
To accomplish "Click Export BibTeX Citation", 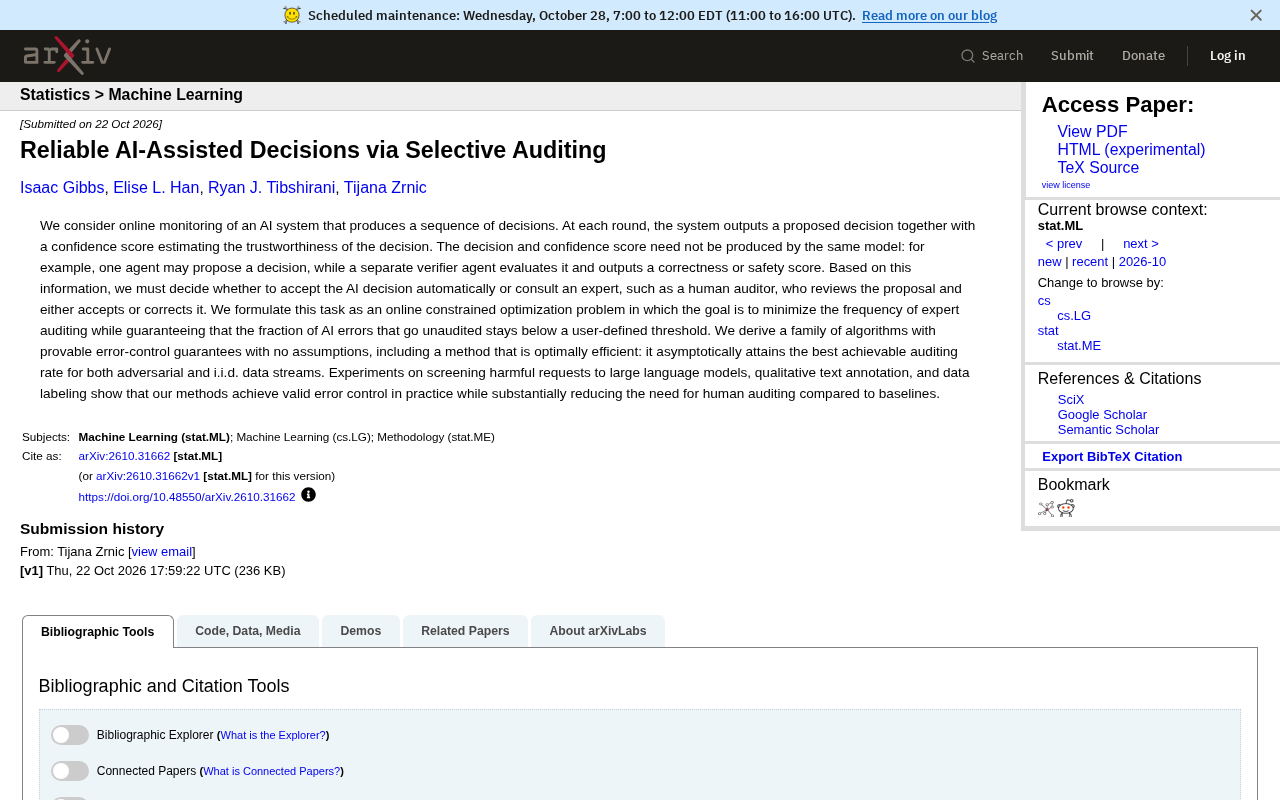I will pos(1112,457).
